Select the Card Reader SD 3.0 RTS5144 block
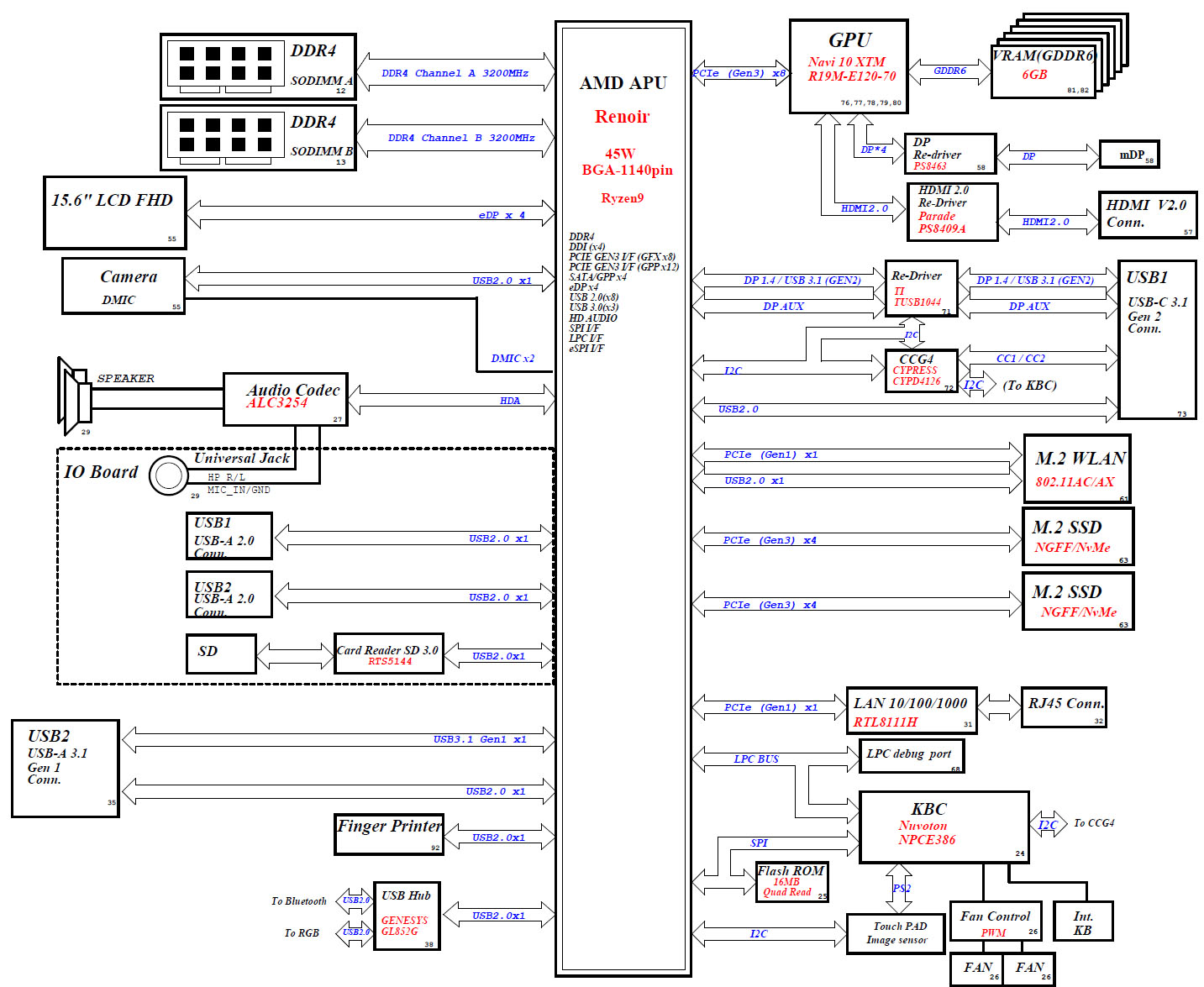The image size is (1204, 987). pyautogui.click(x=389, y=654)
